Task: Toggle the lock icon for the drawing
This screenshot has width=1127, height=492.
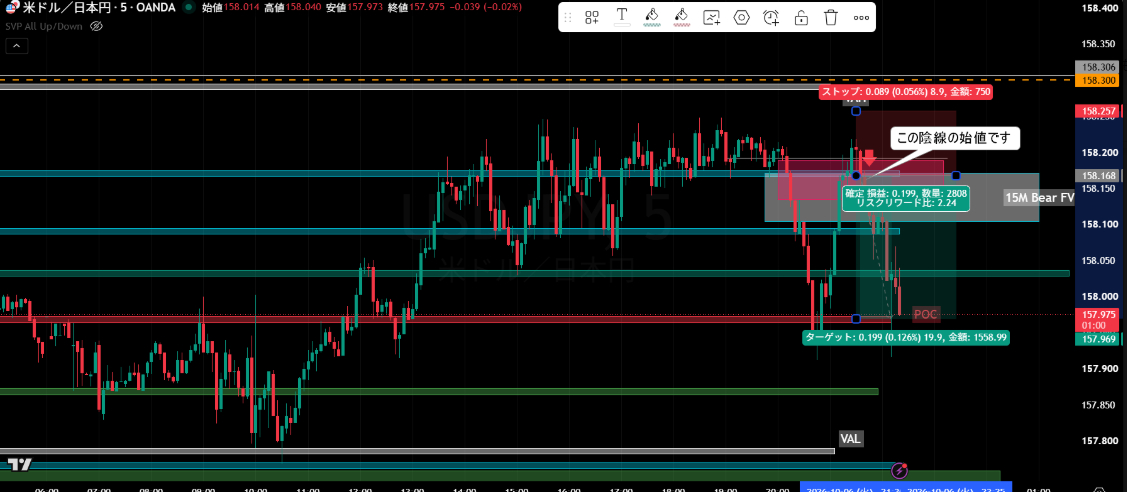Action: click(x=801, y=17)
